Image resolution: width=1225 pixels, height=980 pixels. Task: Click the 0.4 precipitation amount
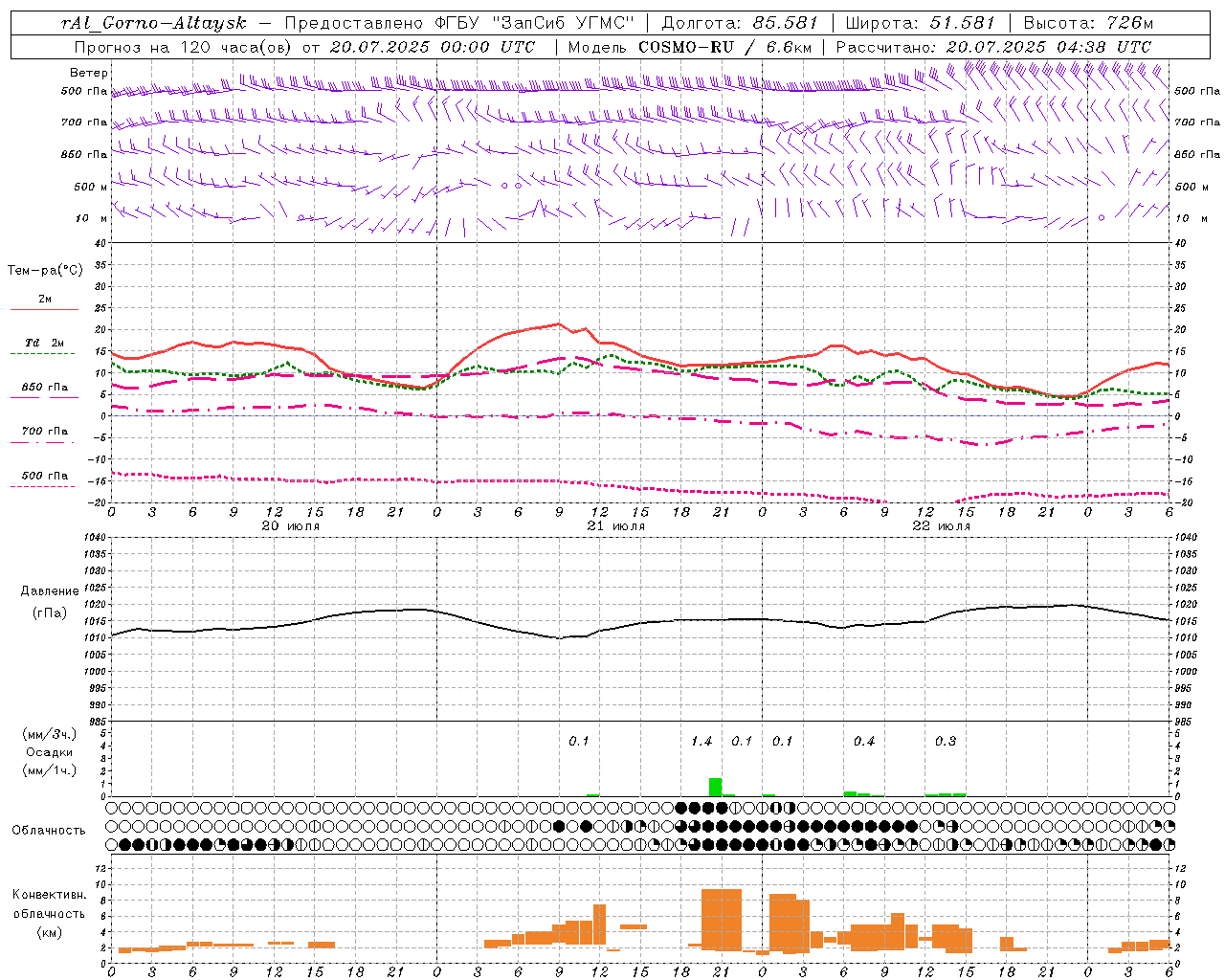coord(864,742)
